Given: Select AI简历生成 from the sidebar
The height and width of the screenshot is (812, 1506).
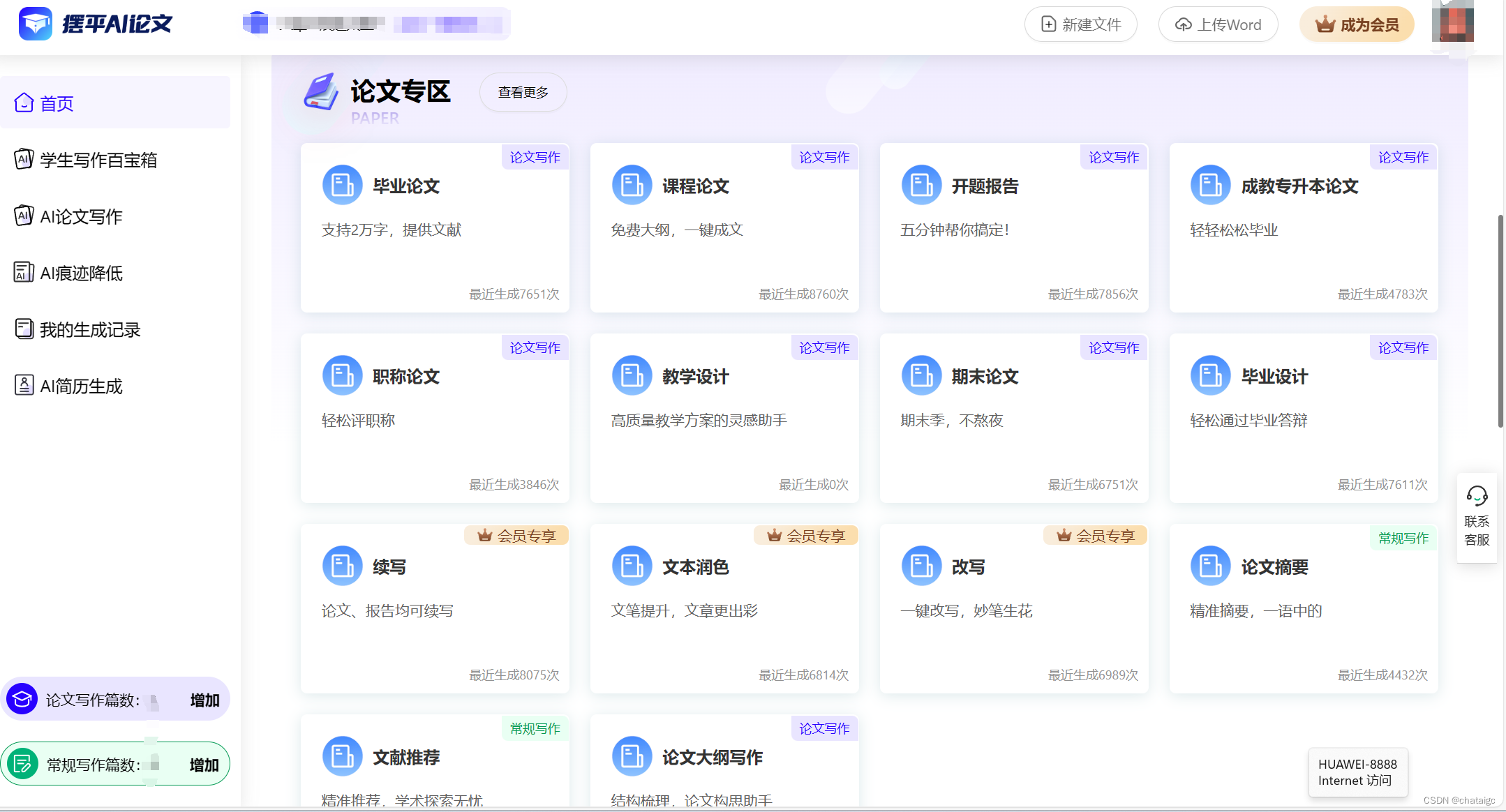Looking at the screenshot, I should pos(81,386).
